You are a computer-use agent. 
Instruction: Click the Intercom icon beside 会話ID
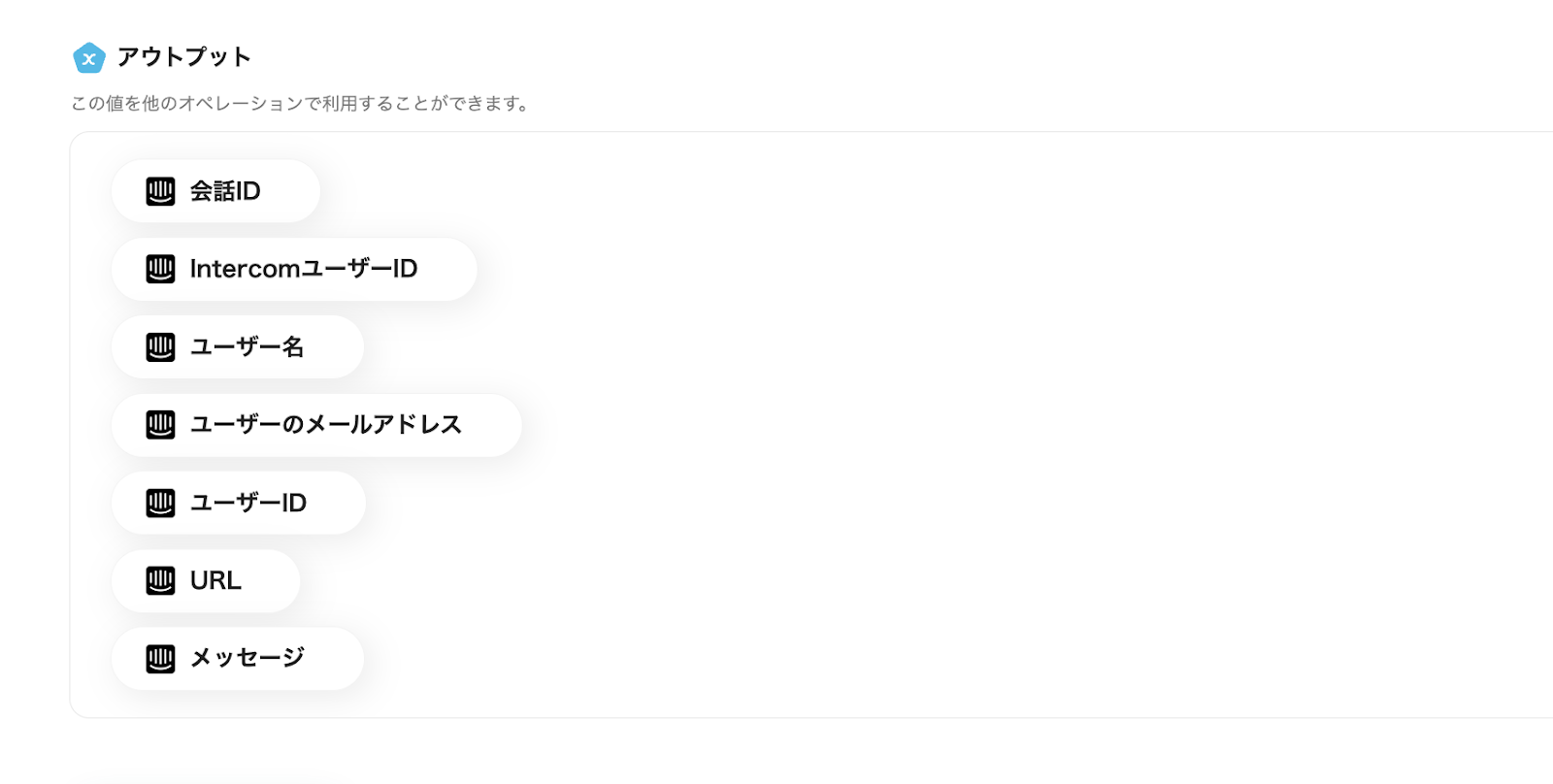[160, 191]
